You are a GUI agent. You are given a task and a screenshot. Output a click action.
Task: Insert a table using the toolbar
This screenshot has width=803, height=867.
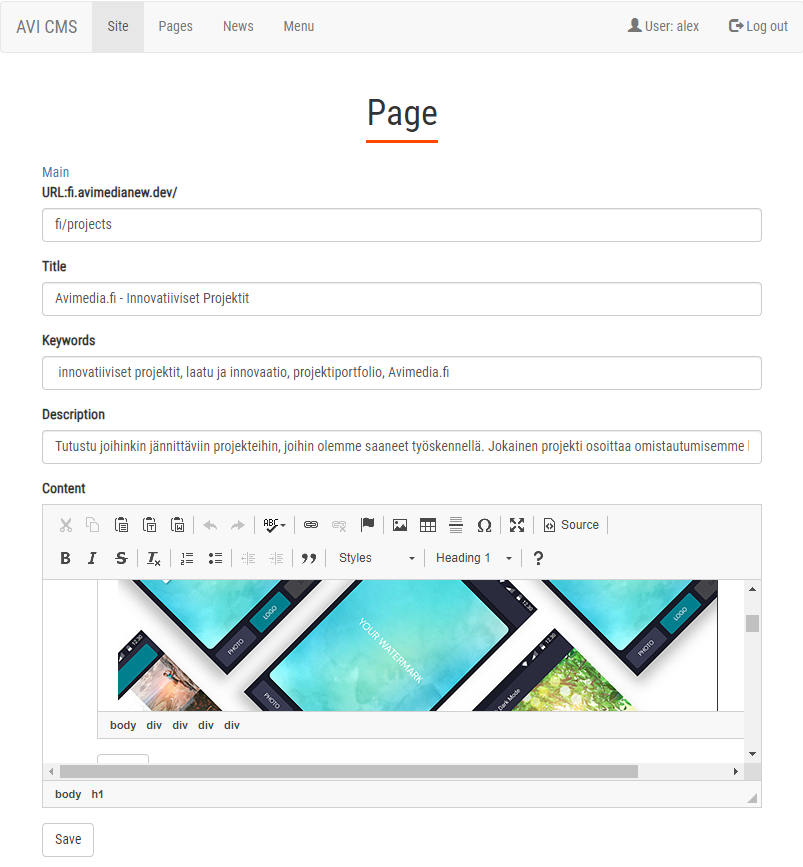(427, 524)
